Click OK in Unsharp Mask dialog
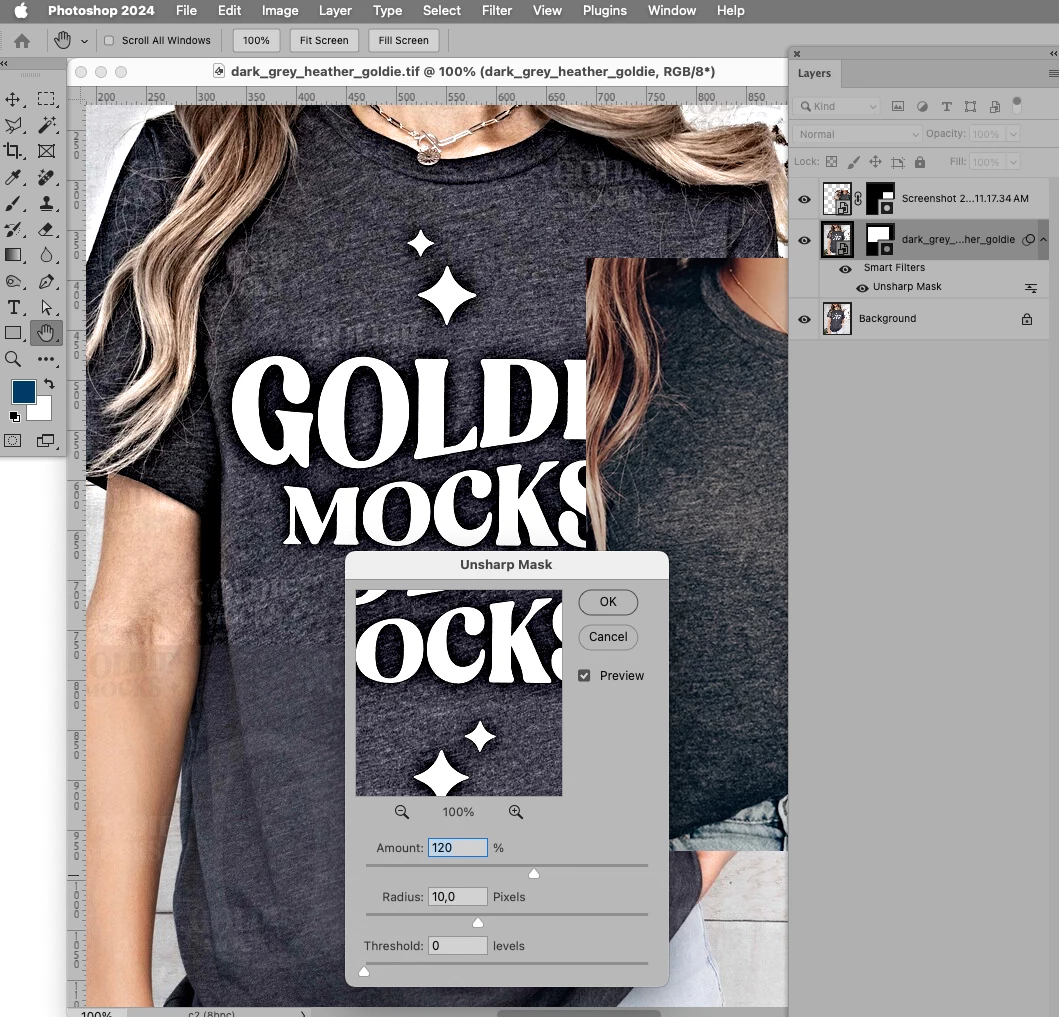This screenshot has width=1059, height=1017. tap(608, 602)
